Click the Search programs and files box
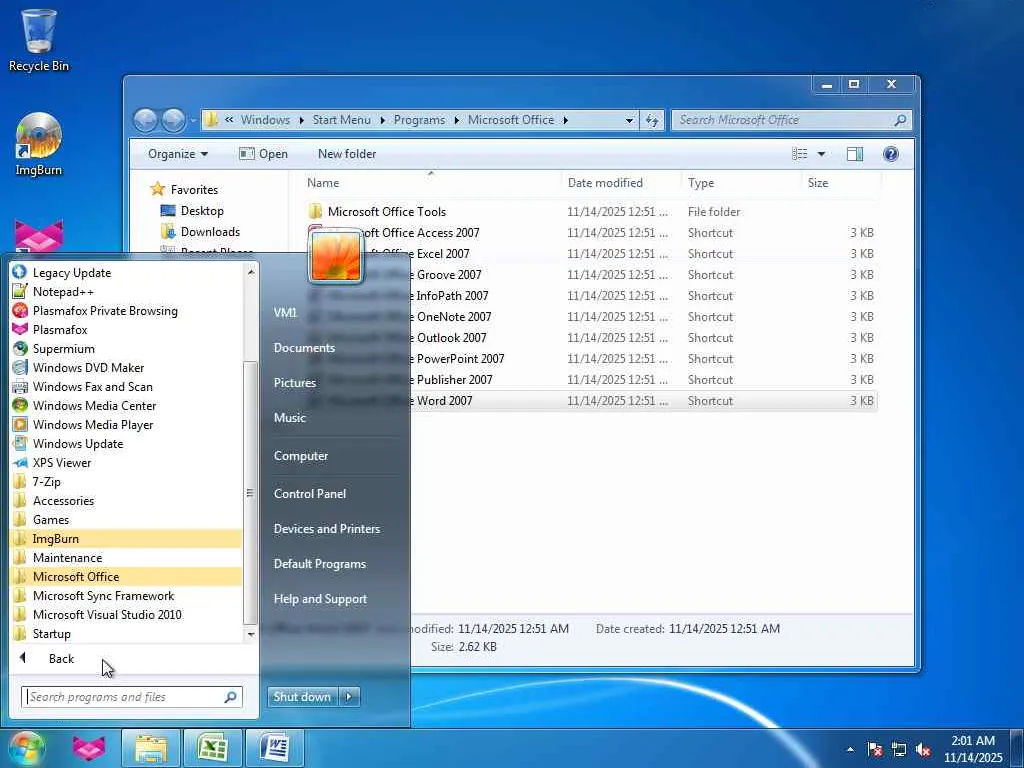Viewport: 1024px width, 768px height. click(131, 697)
